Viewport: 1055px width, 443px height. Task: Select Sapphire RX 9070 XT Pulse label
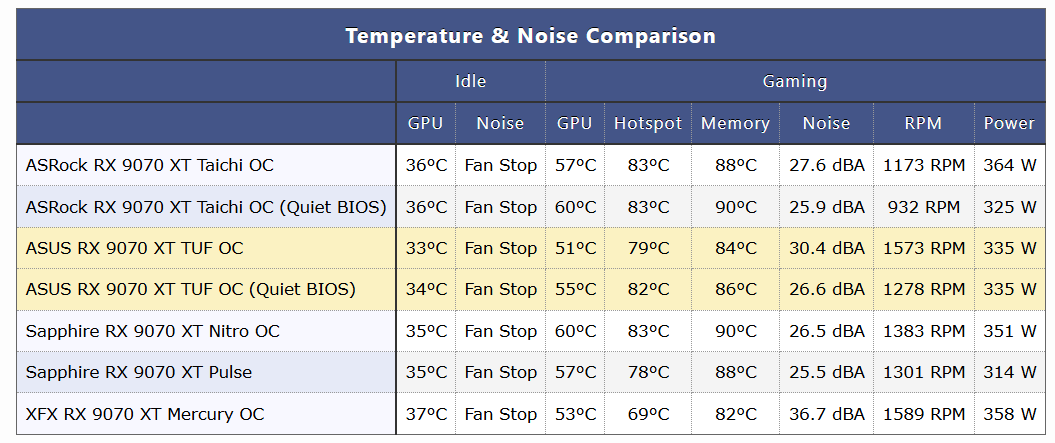pos(139,372)
